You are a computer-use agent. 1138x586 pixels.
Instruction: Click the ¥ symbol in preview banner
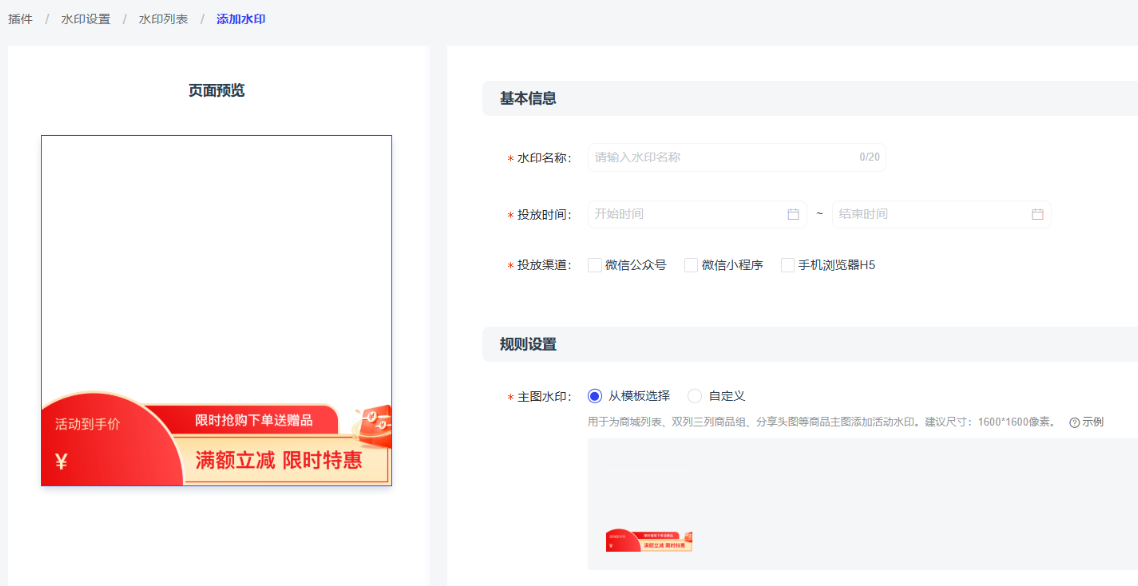62,462
